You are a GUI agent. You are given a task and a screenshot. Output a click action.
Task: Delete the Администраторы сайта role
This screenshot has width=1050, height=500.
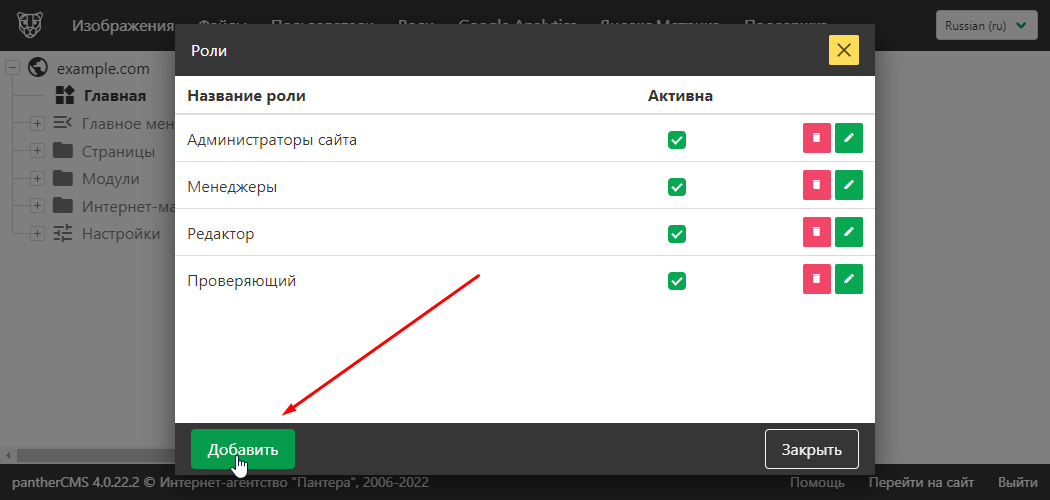pyautogui.click(x=817, y=139)
